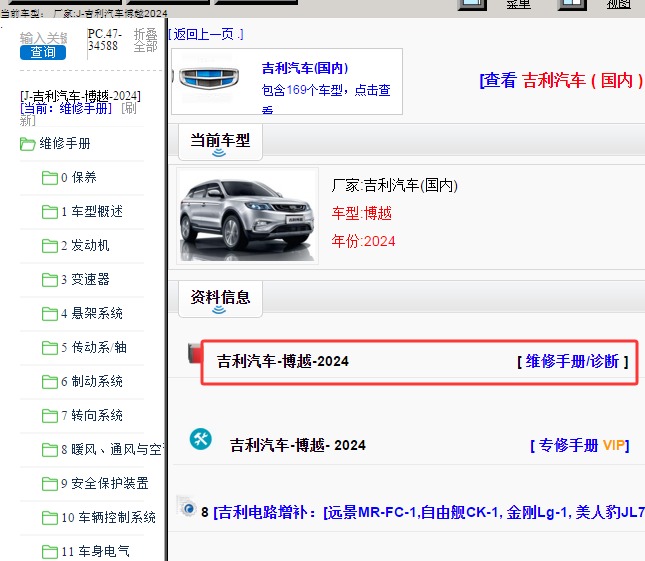The width and height of the screenshot is (645, 561).
Task: Click 包含169个车型 点击查看 link
Action: click(326, 97)
